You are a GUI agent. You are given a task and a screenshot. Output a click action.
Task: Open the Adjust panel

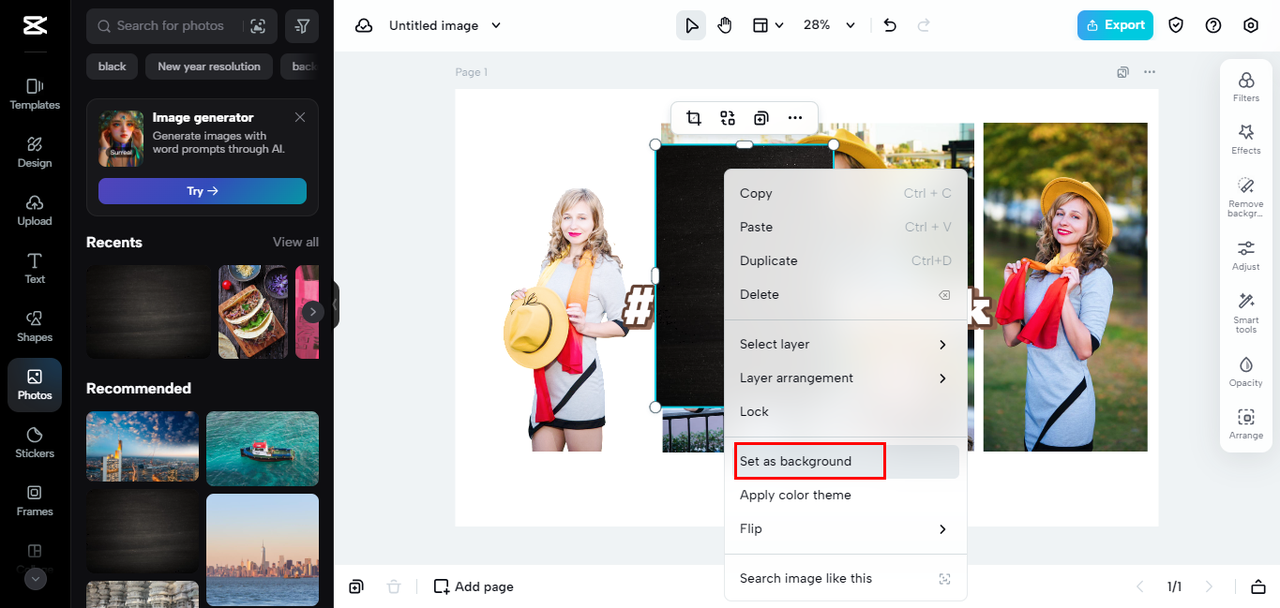point(1246,255)
